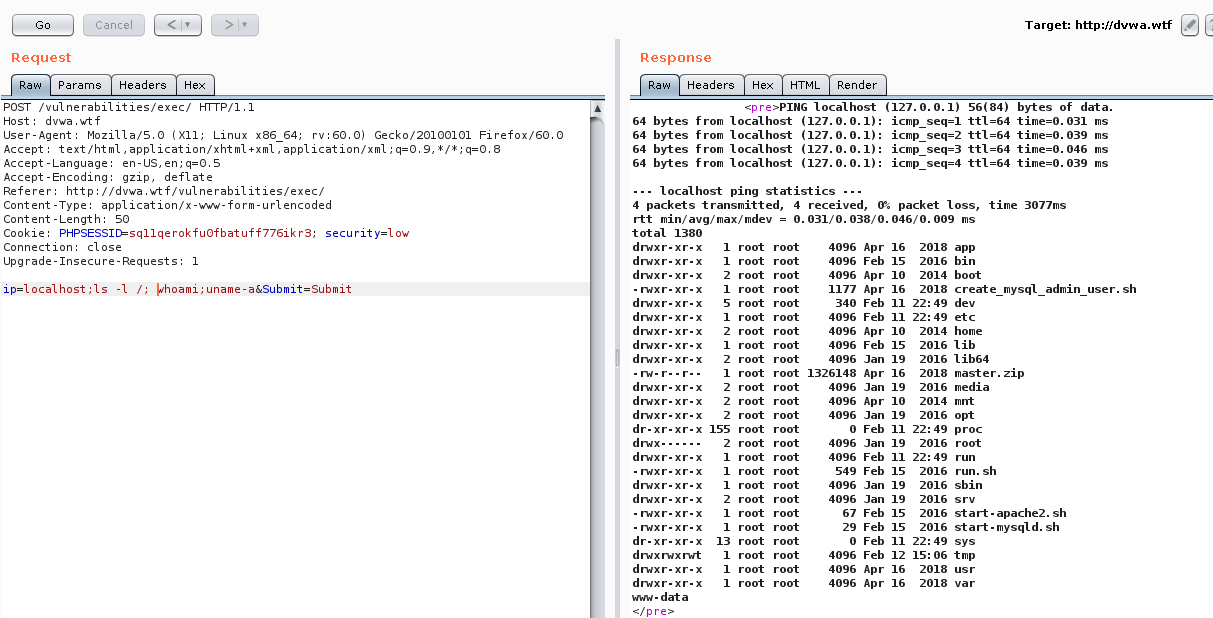The height and width of the screenshot is (618, 1213).
Task: Click the lib64 directory listing row
Action: click(x=811, y=359)
